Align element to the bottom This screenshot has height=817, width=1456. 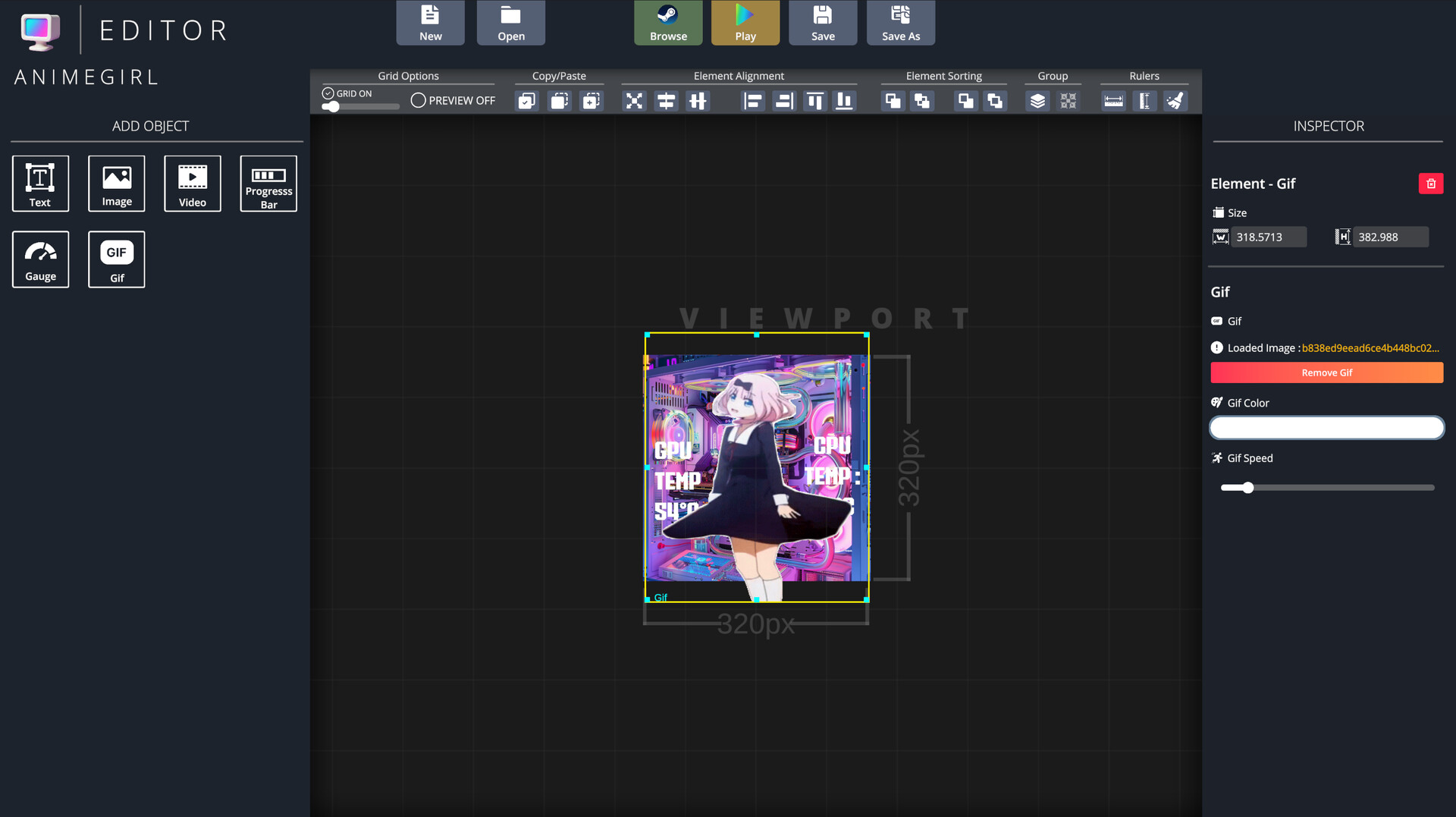click(x=844, y=101)
